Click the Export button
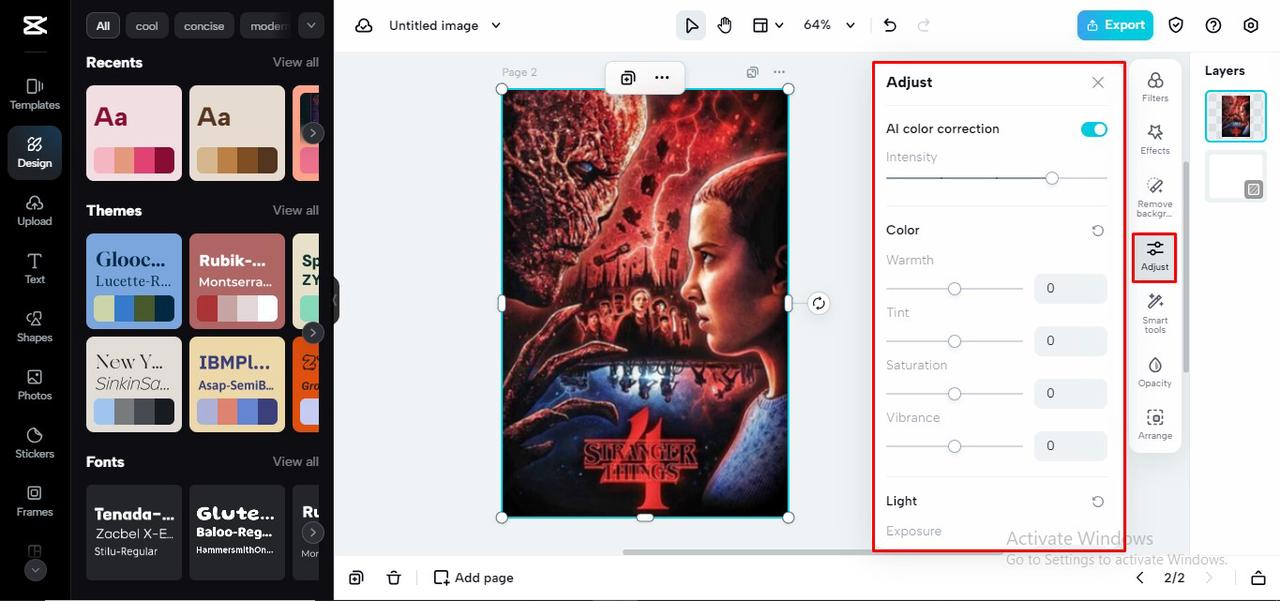The width and height of the screenshot is (1280, 601). click(1115, 25)
